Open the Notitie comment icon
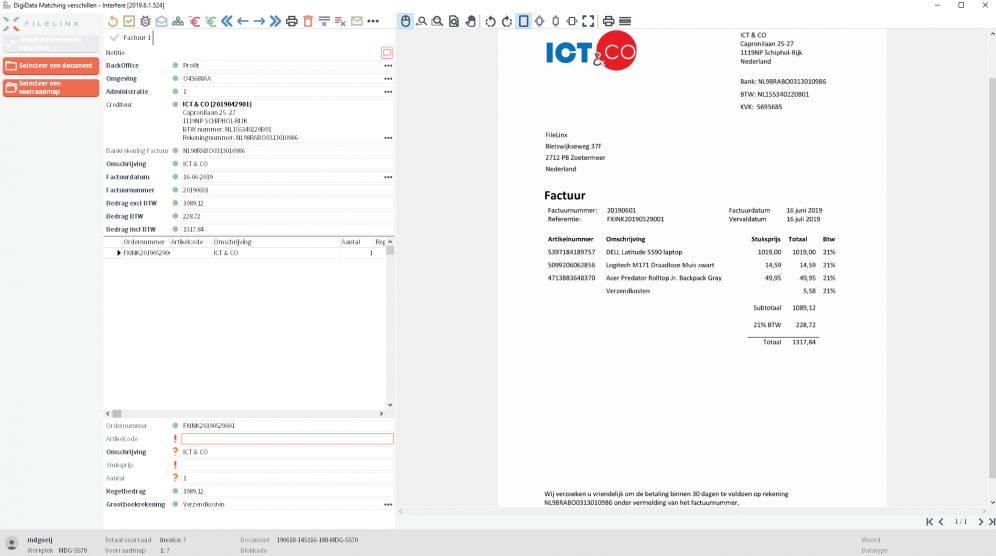Viewport: 996px width, 556px height. (386, 53)
